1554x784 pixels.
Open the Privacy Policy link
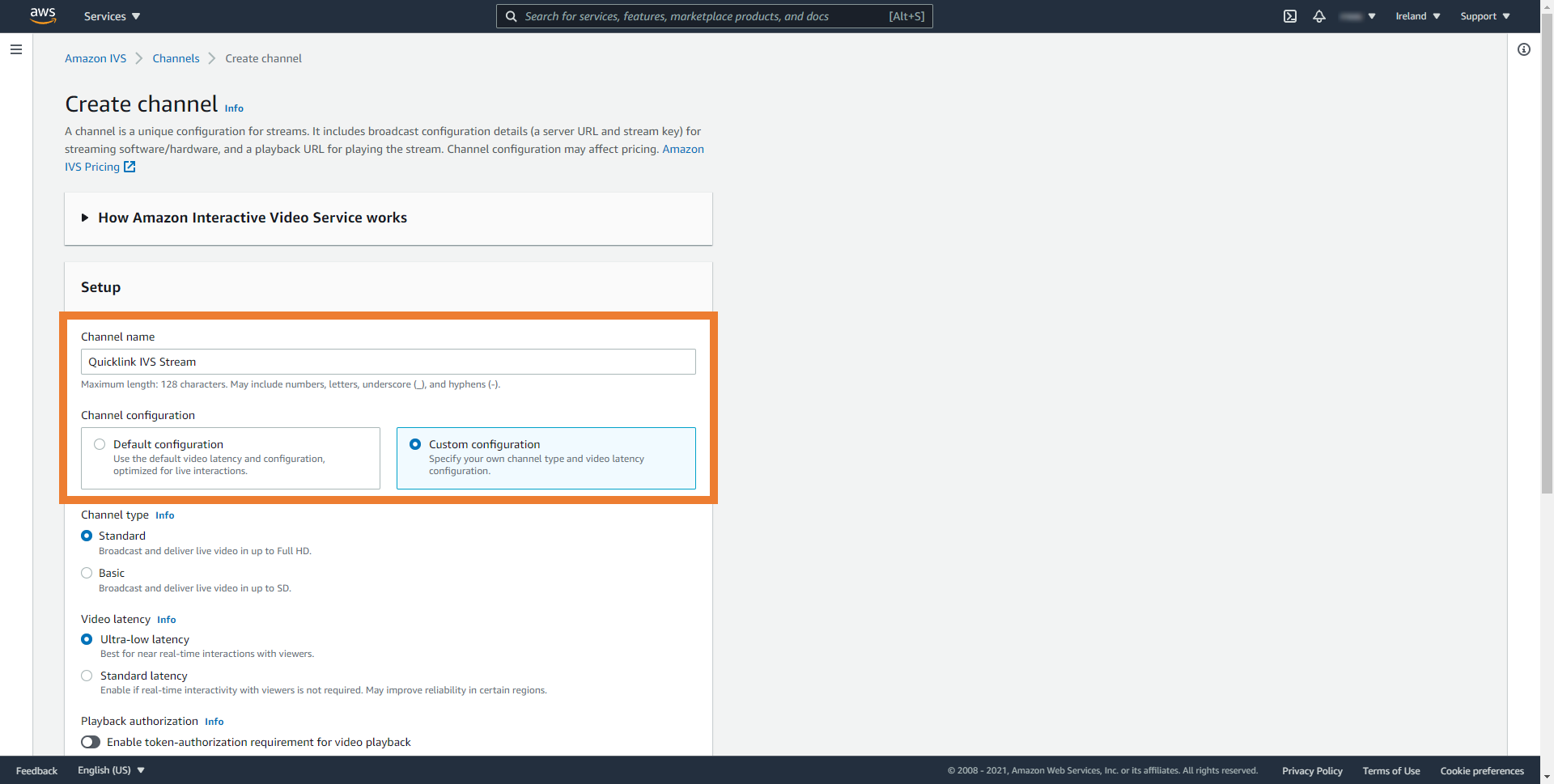point(1312,771)
